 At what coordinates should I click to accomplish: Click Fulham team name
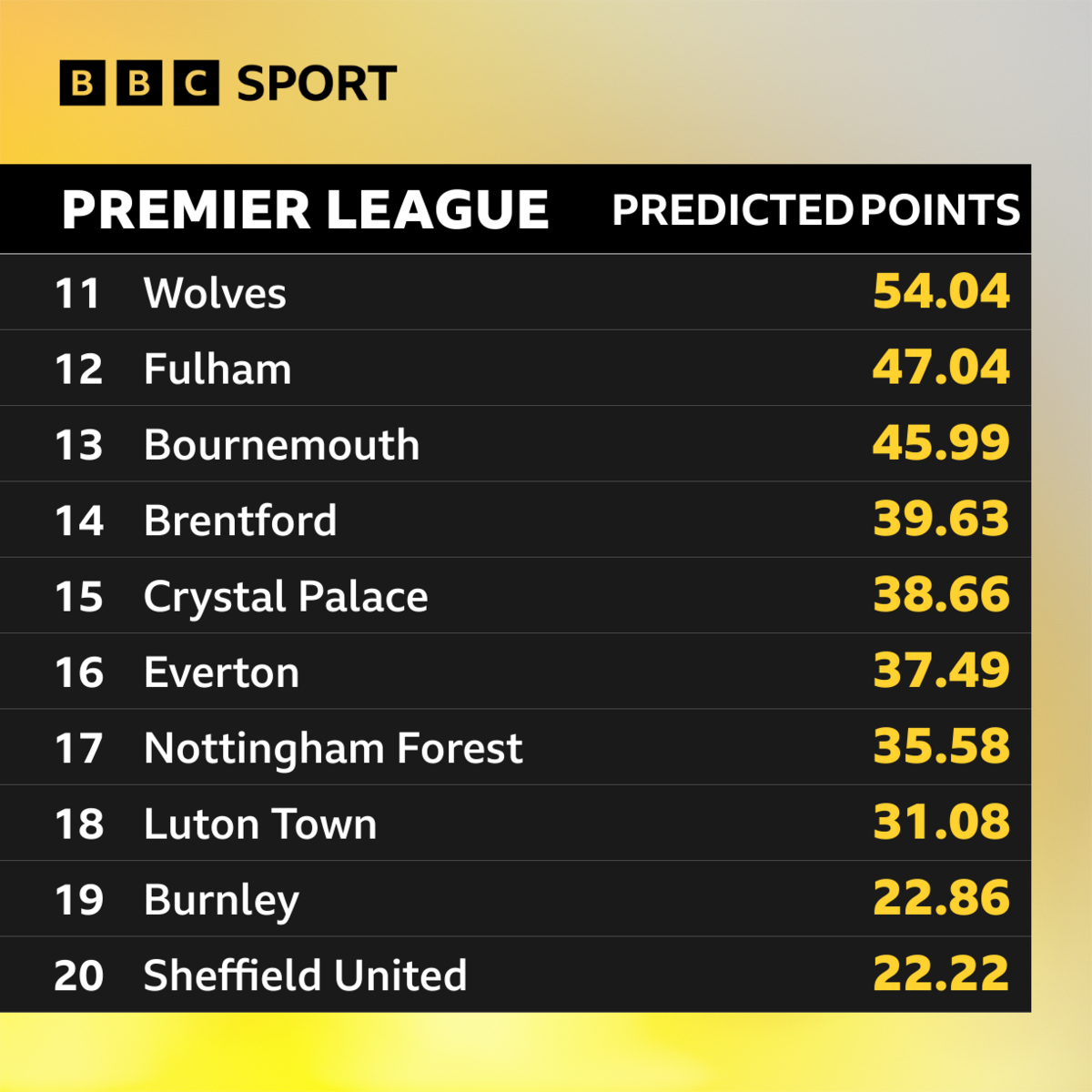[x=217, y=369]
